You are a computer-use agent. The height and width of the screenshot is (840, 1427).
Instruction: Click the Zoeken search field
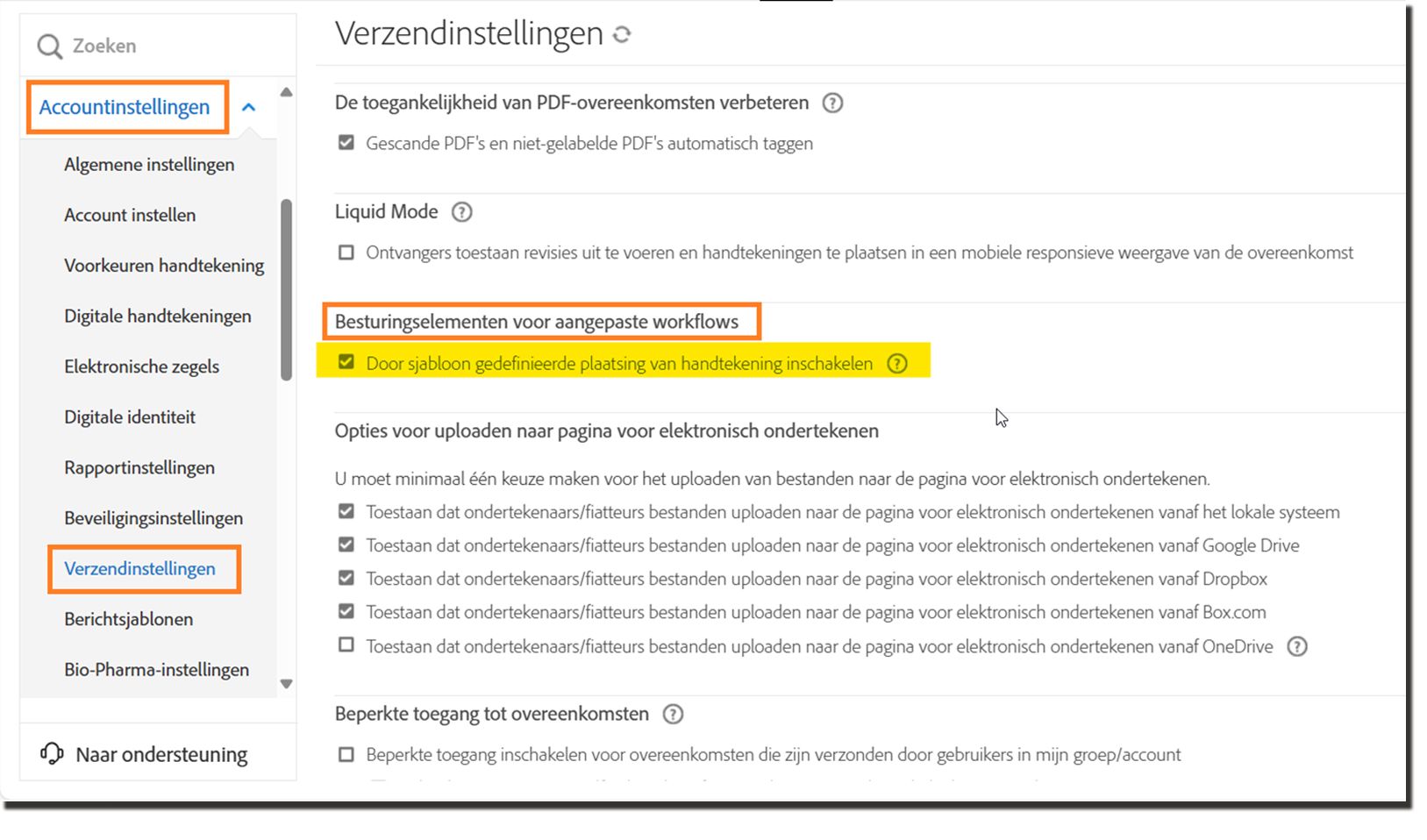pyautogui.click(x=158, y=46)
